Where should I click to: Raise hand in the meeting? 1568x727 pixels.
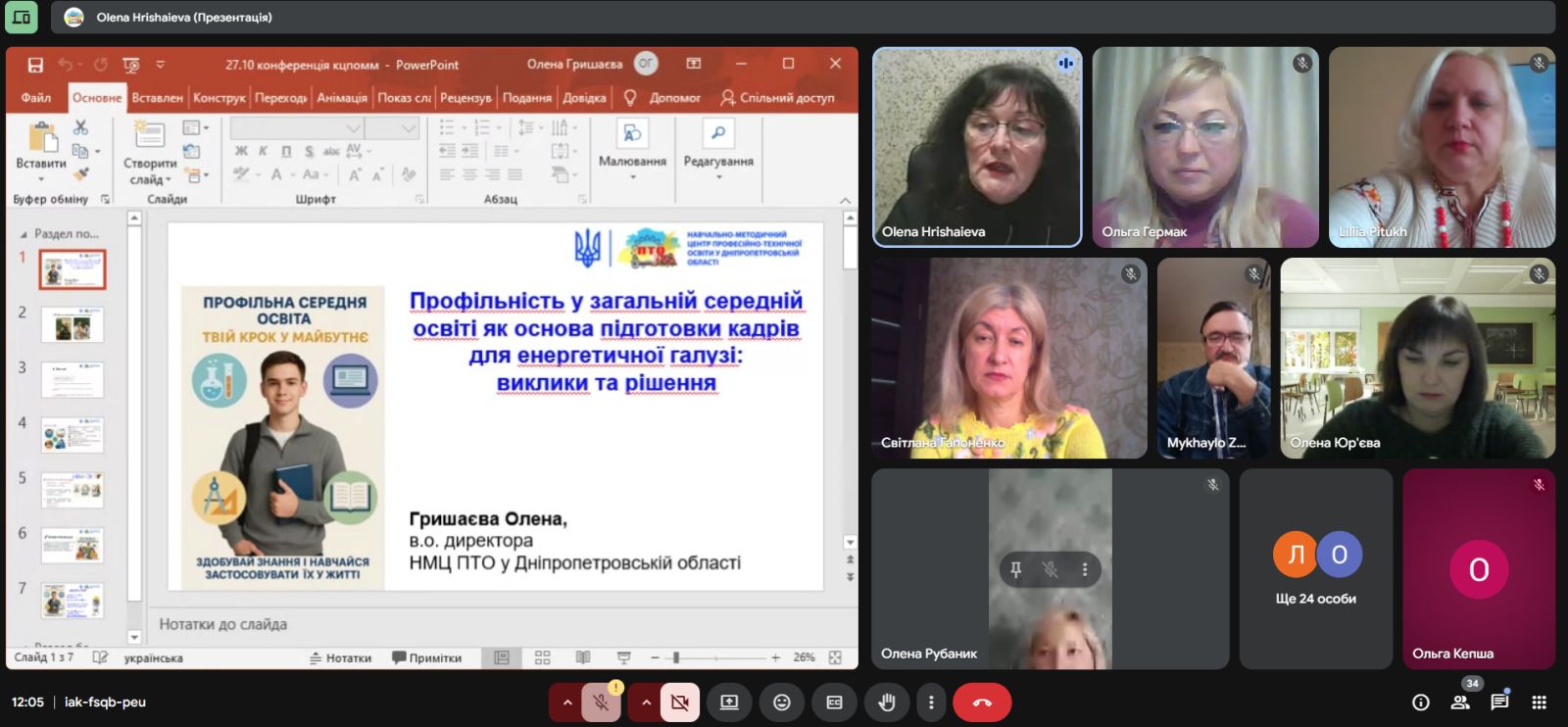pos(887,703)
